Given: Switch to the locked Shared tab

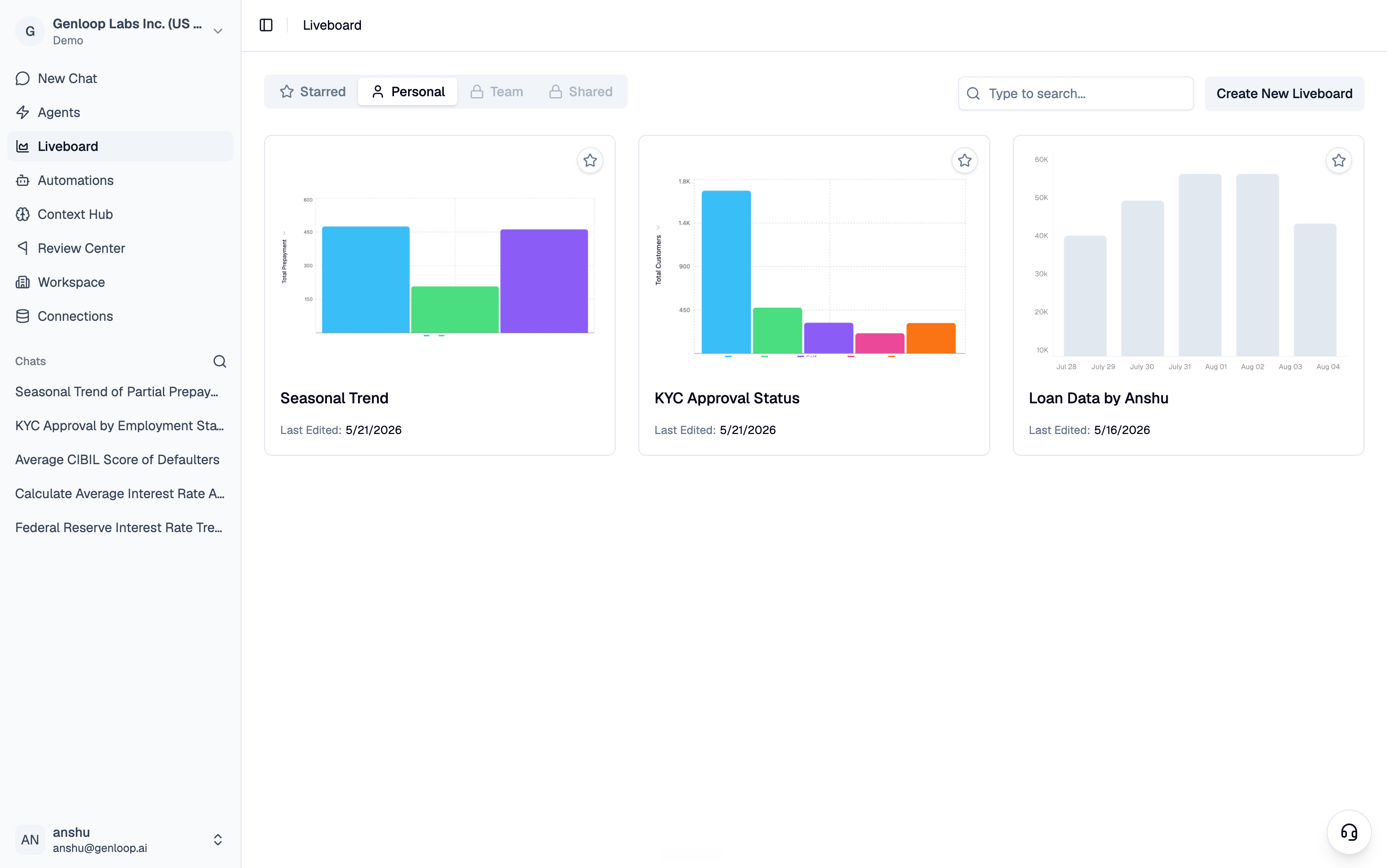Looking at the screenshot, I should click(581, 92).
